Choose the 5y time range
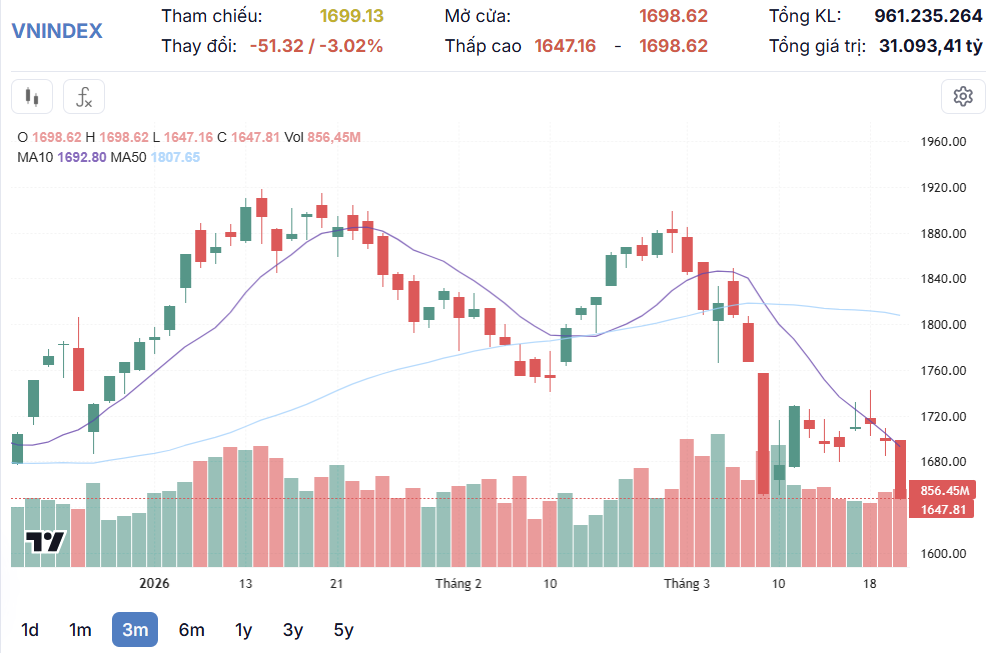This screenshot has width=995, height=653. point(343,630)
